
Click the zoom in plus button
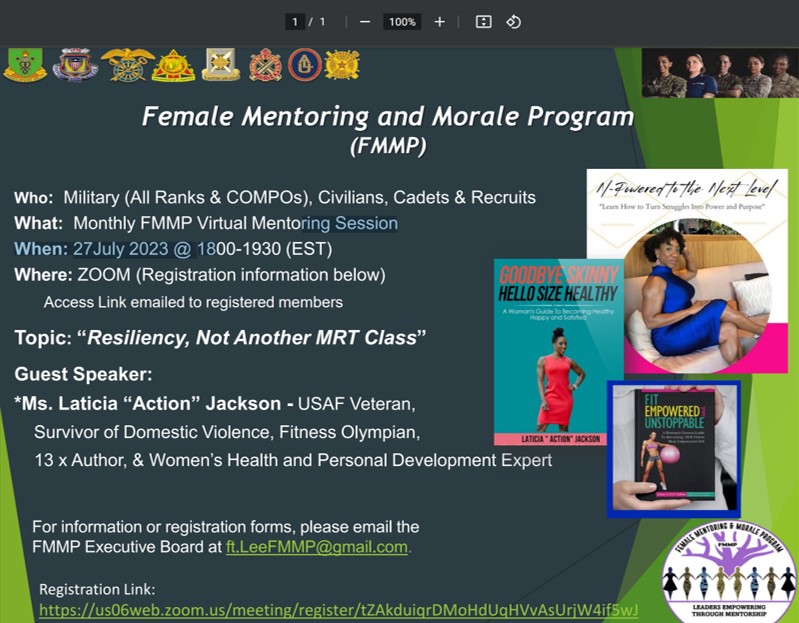440,22
